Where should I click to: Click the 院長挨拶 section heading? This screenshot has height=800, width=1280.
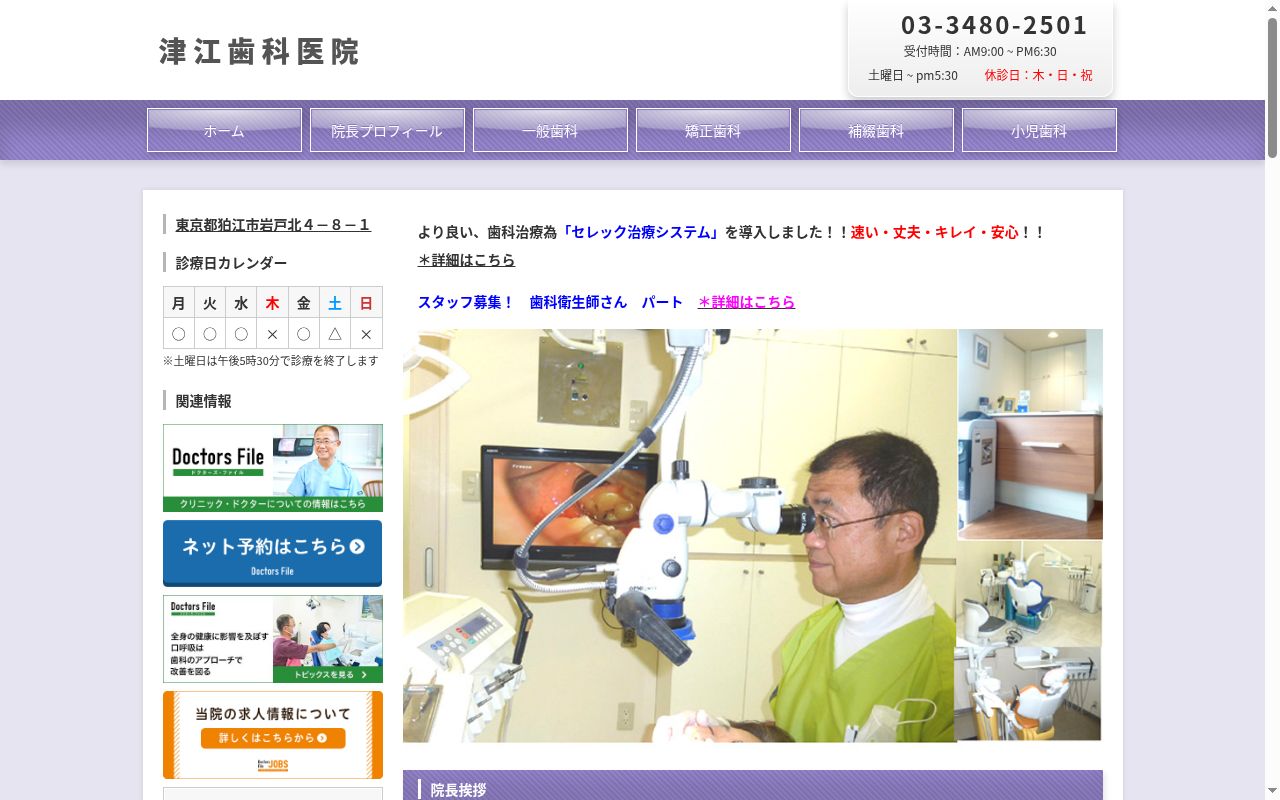[x=458, y=790]
